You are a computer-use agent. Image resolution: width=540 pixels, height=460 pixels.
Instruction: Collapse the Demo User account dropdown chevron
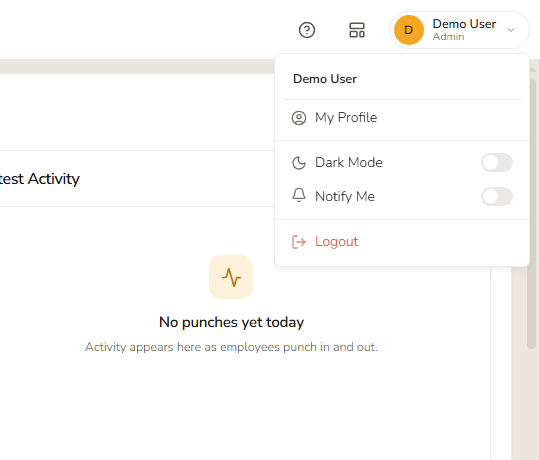click(511, 30)
